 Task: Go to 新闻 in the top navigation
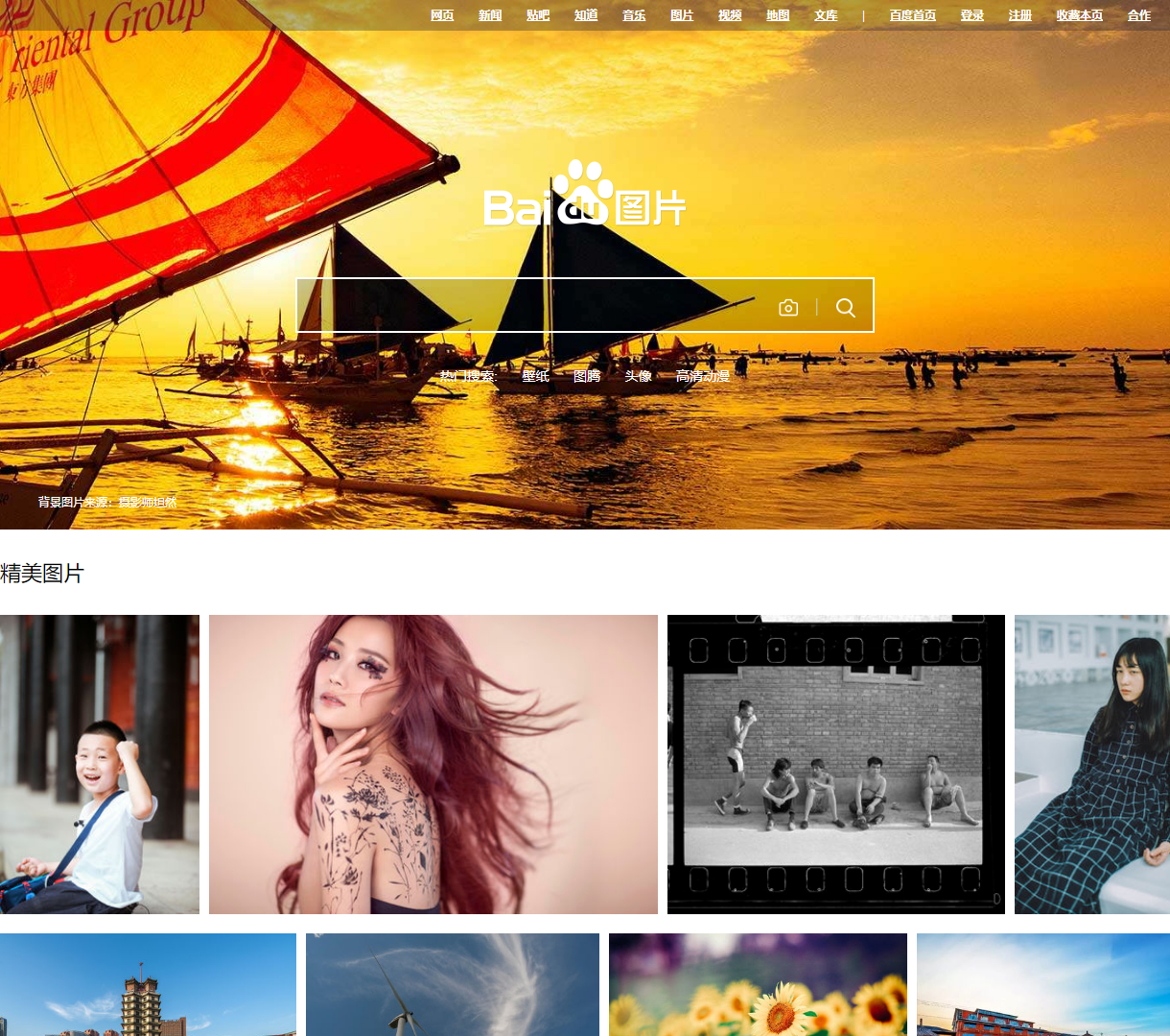click(x=490, y=15)
